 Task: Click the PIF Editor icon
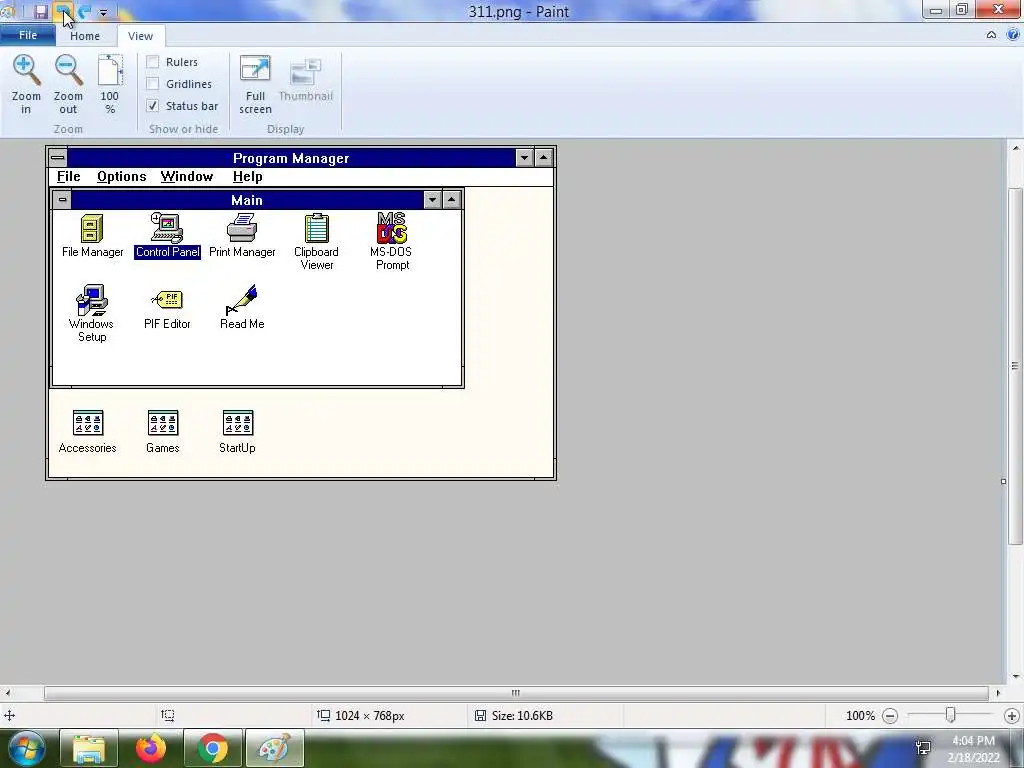pyautogui.click(x=167, y=300)
